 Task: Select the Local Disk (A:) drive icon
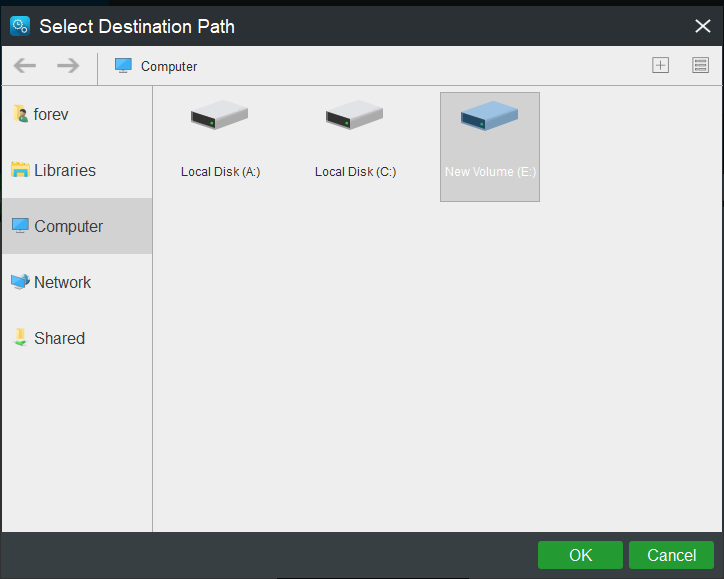220,117
